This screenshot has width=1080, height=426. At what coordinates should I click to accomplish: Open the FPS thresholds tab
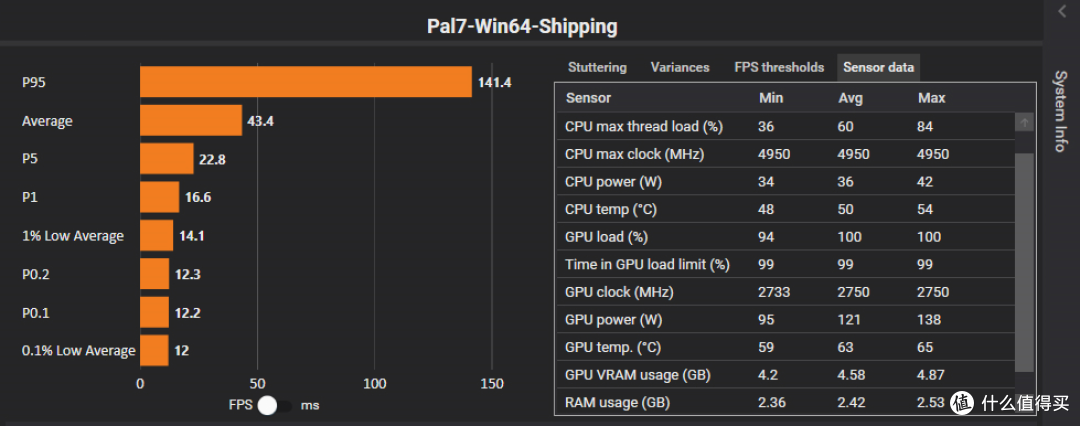pos(779,68)
